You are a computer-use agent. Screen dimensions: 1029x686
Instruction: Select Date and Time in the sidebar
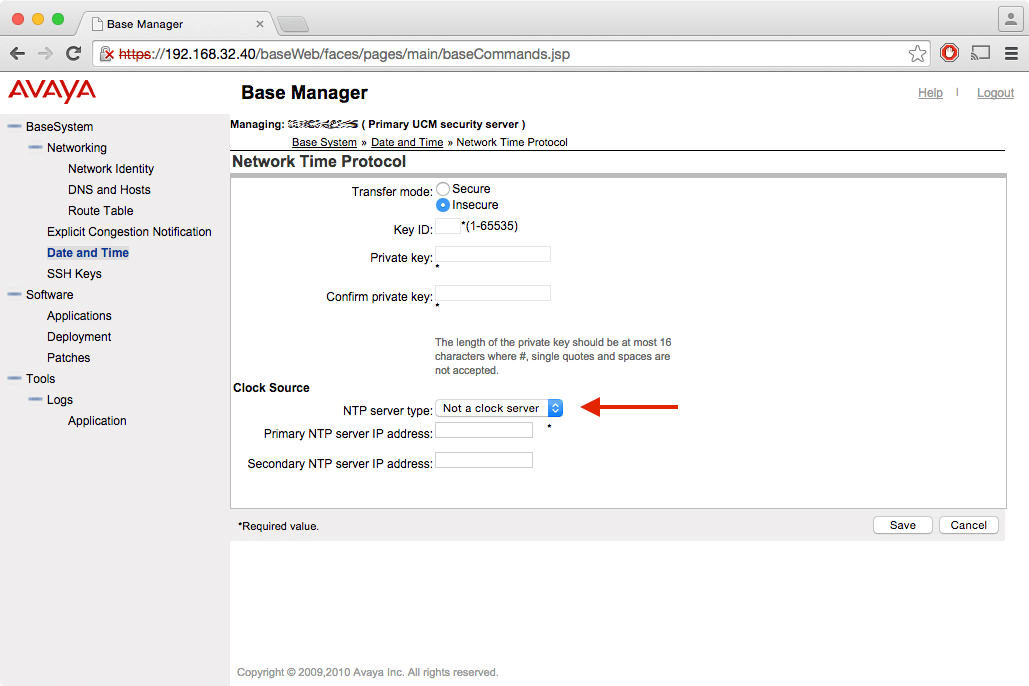[x=88, y=253]
